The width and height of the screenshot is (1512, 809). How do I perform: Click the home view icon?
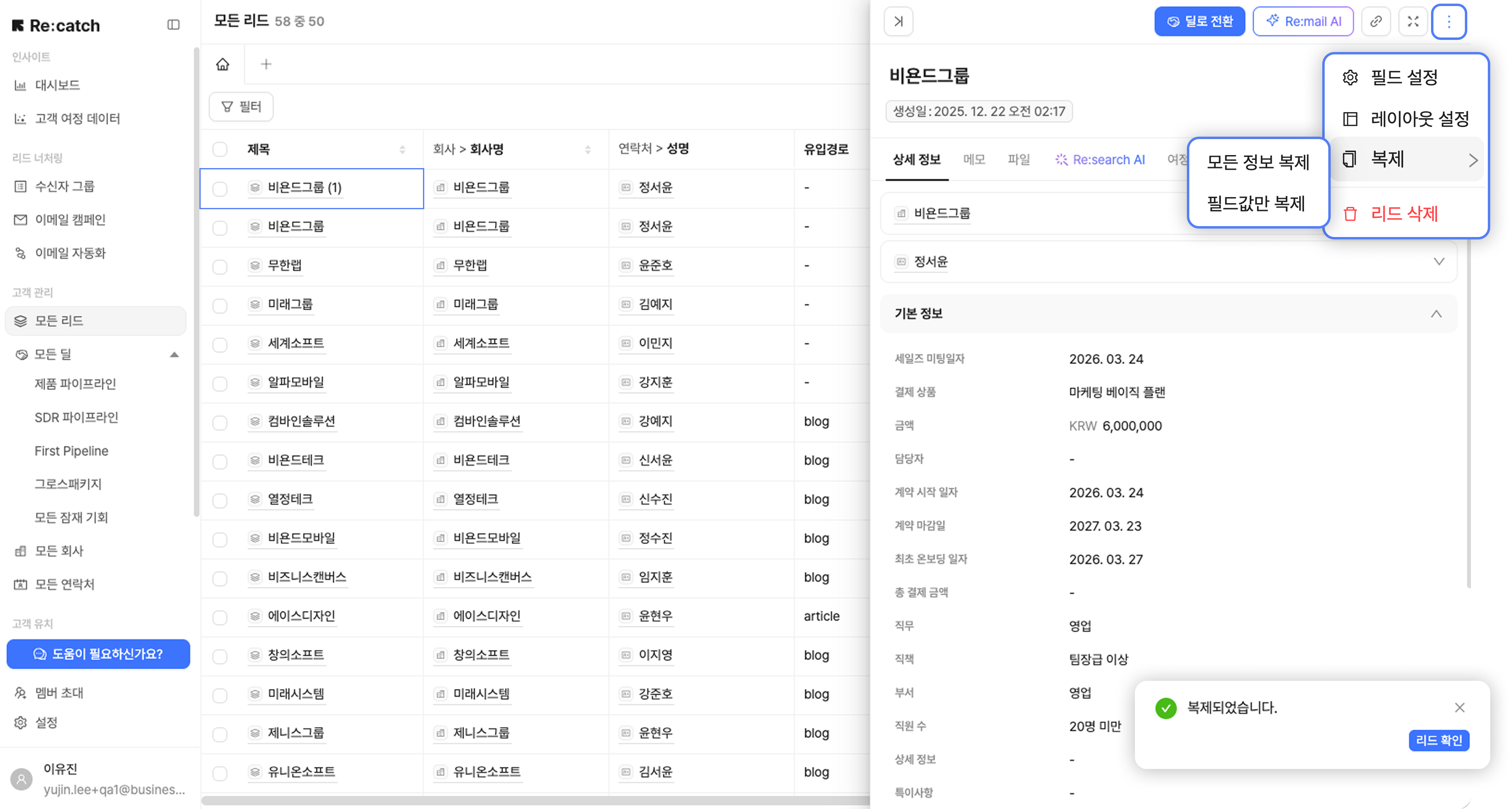point(222,64)
